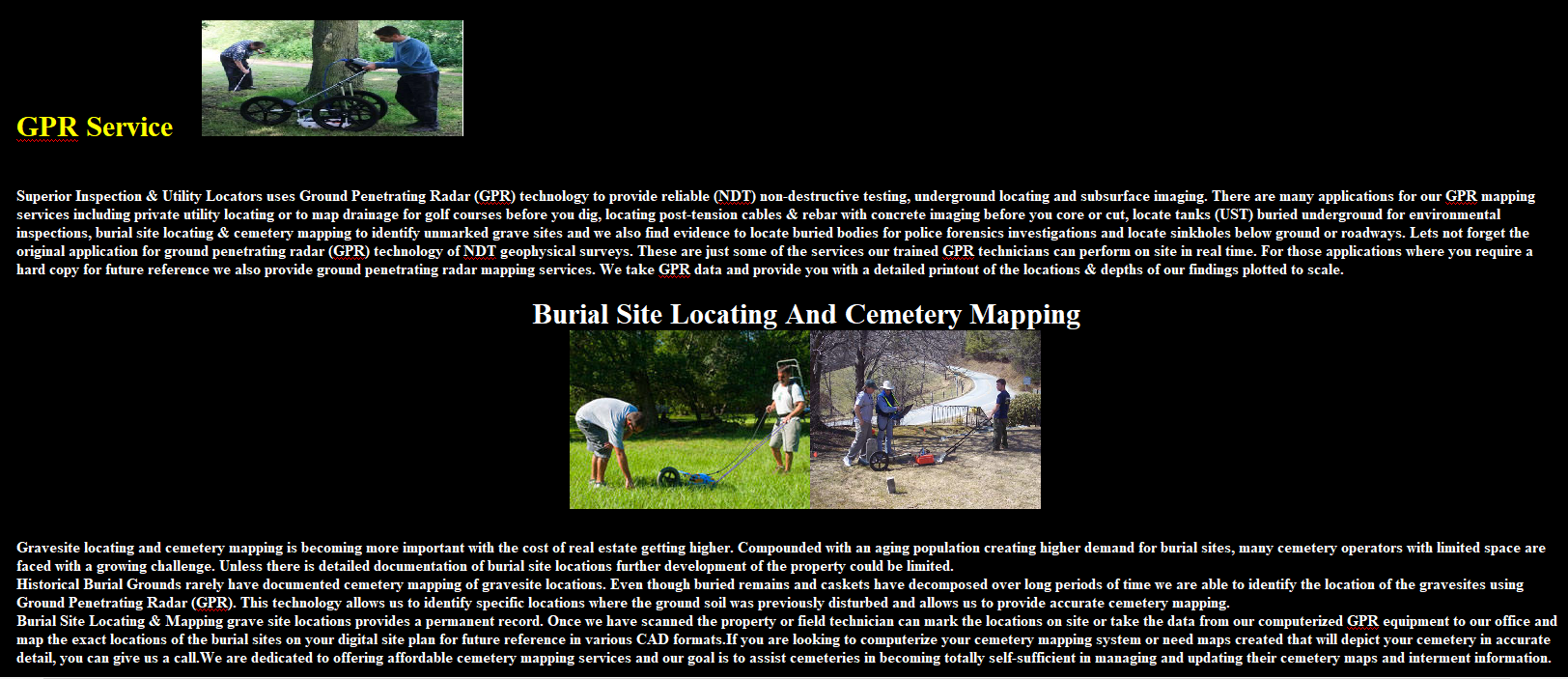Select the right photo showing the winding road
The height and width of the screenshot is (679, 1568).
[925, 419]
